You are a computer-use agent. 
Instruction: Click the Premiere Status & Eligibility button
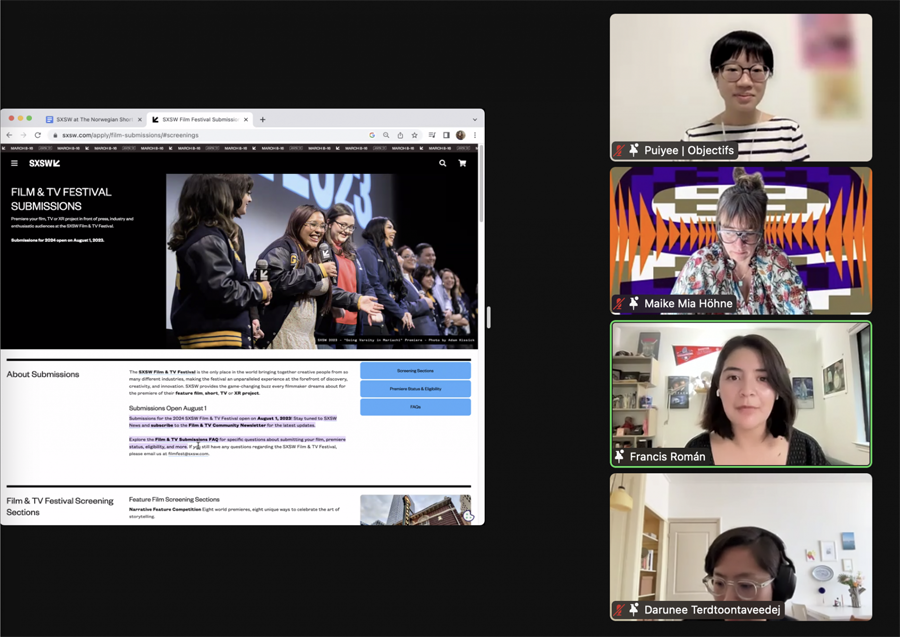point(415,389)
